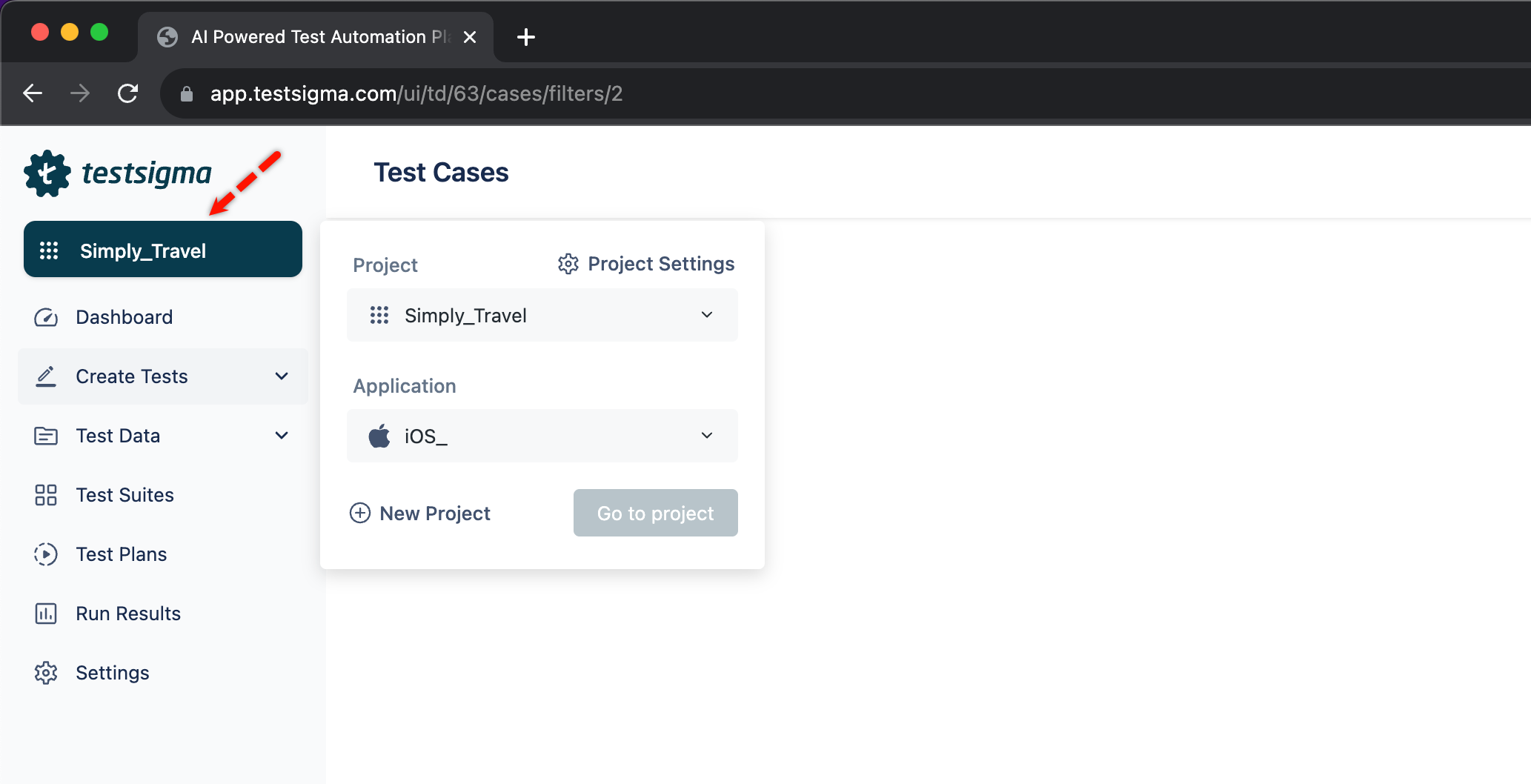Click the Test Suites grid icon
The height and width of the screenshot is (784, 1531).
[x=46, y=495]
